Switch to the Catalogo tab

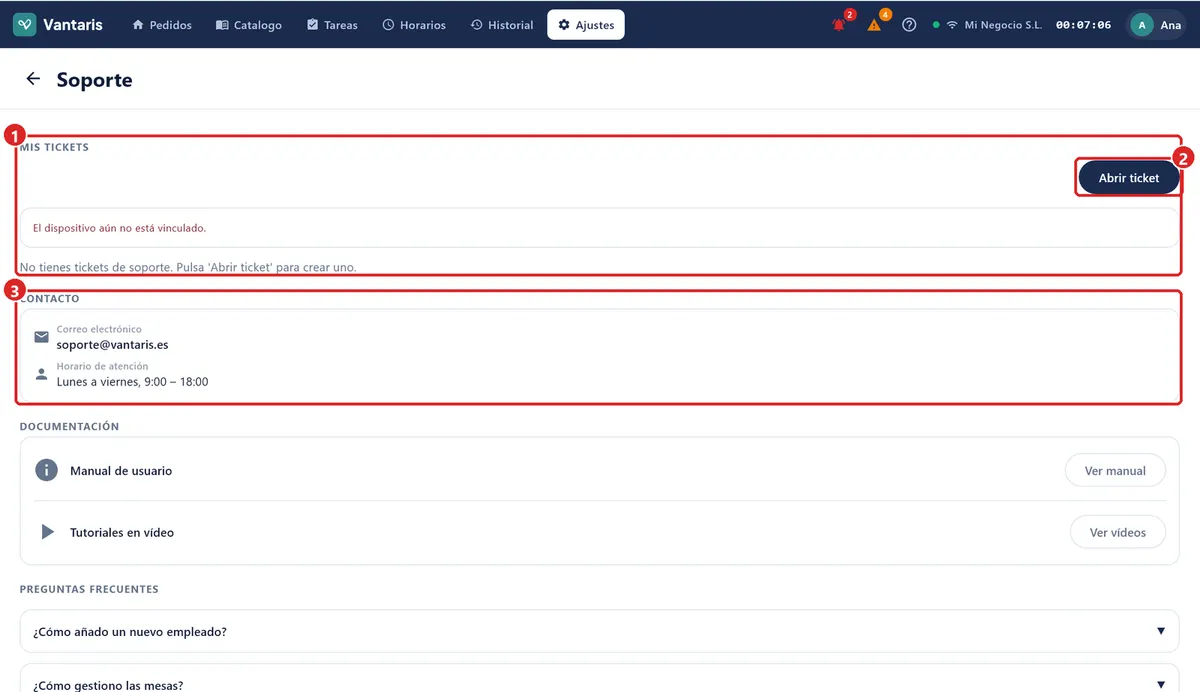pos(249,25)
